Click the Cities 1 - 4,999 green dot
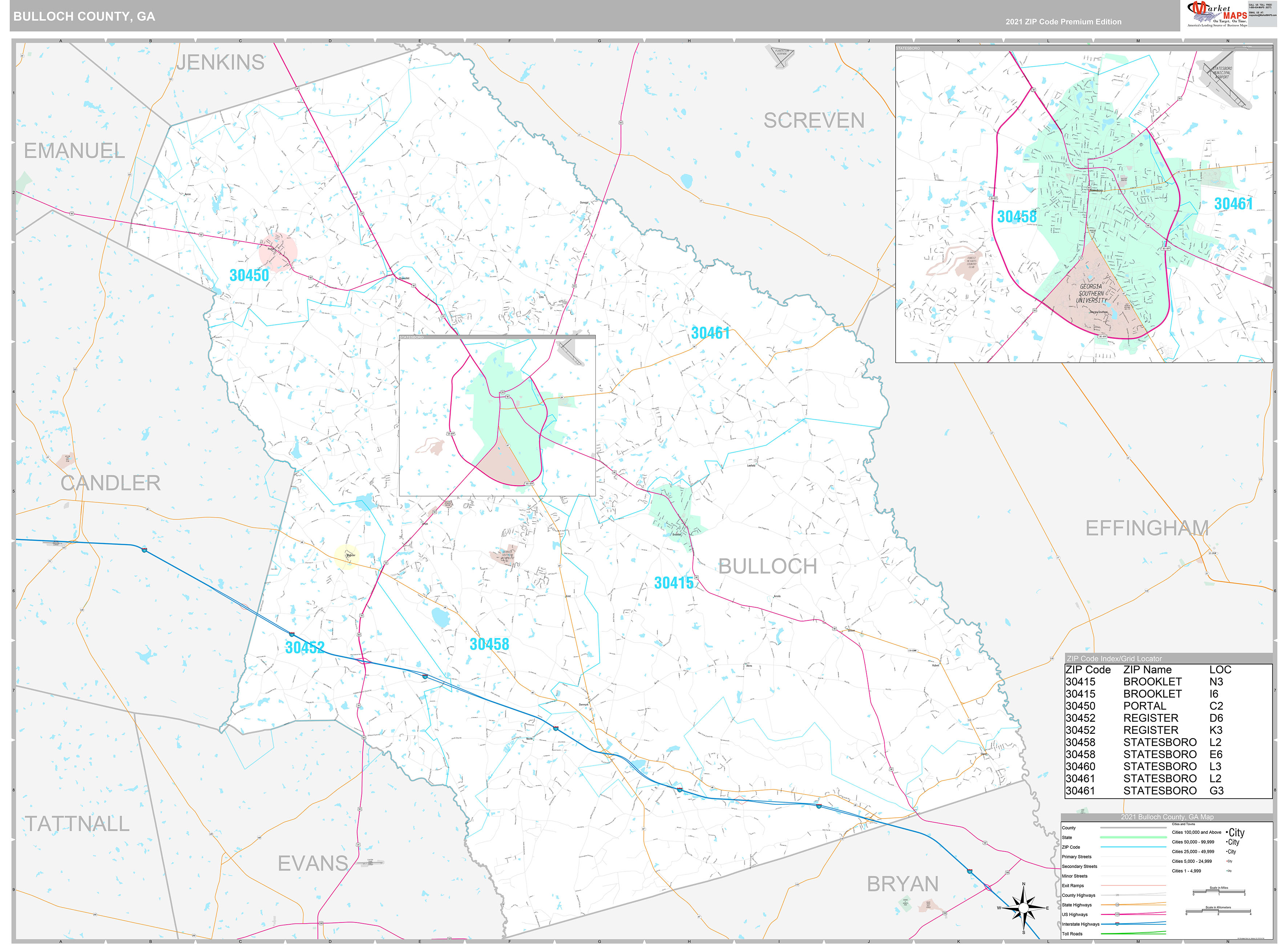This screenshot has width=1288, height=945. click(x=1227, y=870)
